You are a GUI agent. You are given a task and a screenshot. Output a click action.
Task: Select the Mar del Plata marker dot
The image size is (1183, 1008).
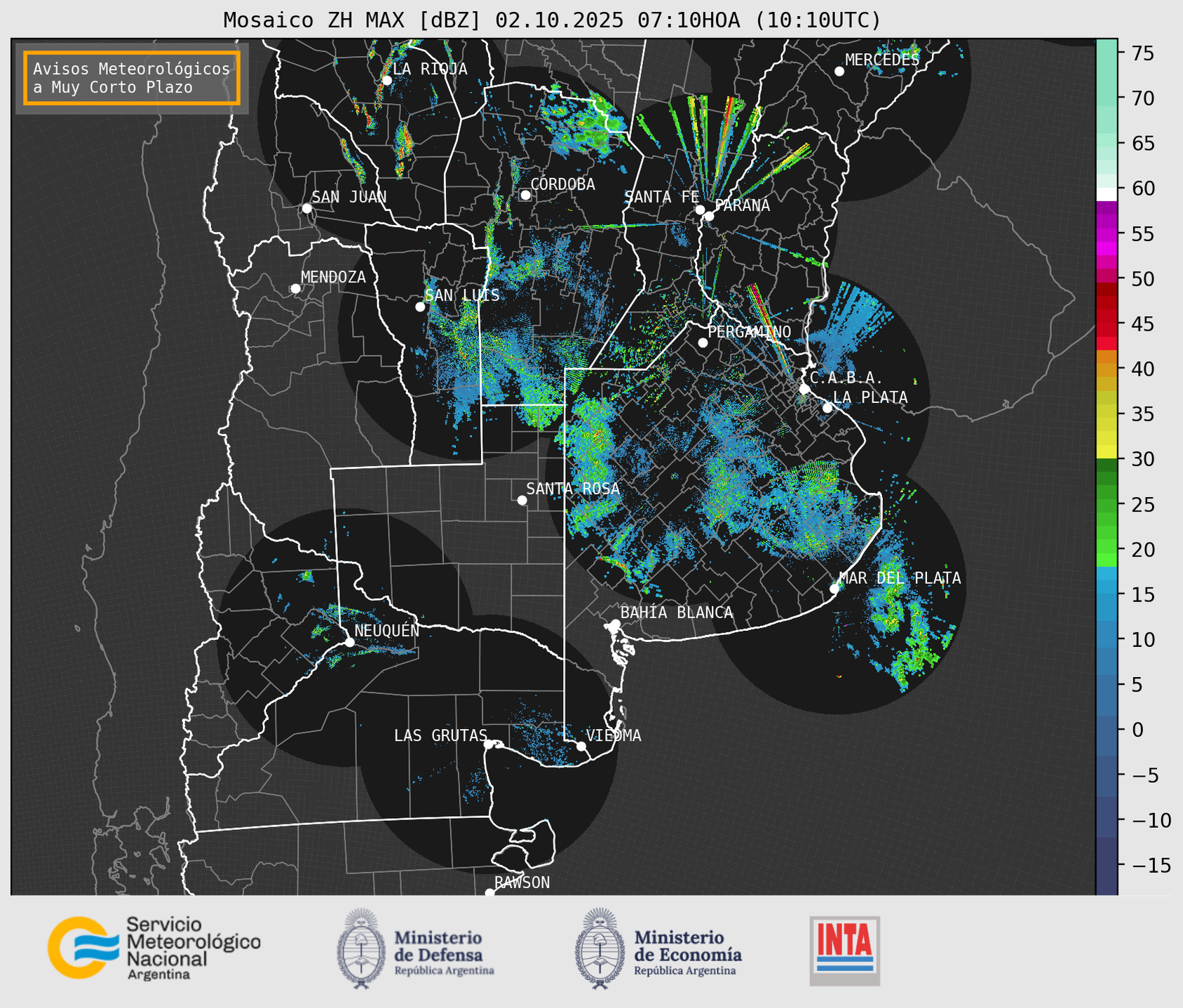point(834,588)
